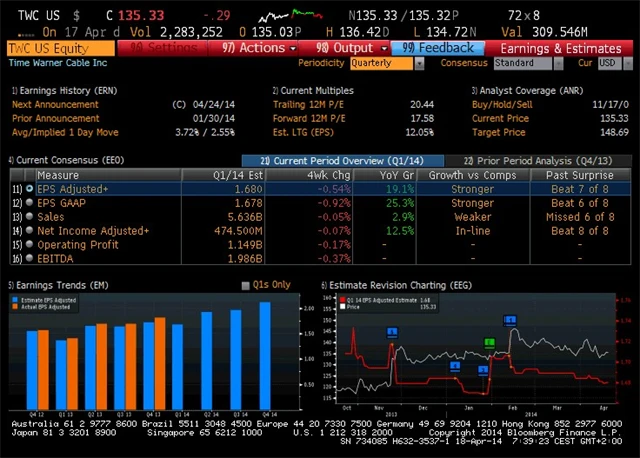Click the red EPS Adjusted Estimate legend swatch
Screen dimensions: 640x458
point(341,298)
